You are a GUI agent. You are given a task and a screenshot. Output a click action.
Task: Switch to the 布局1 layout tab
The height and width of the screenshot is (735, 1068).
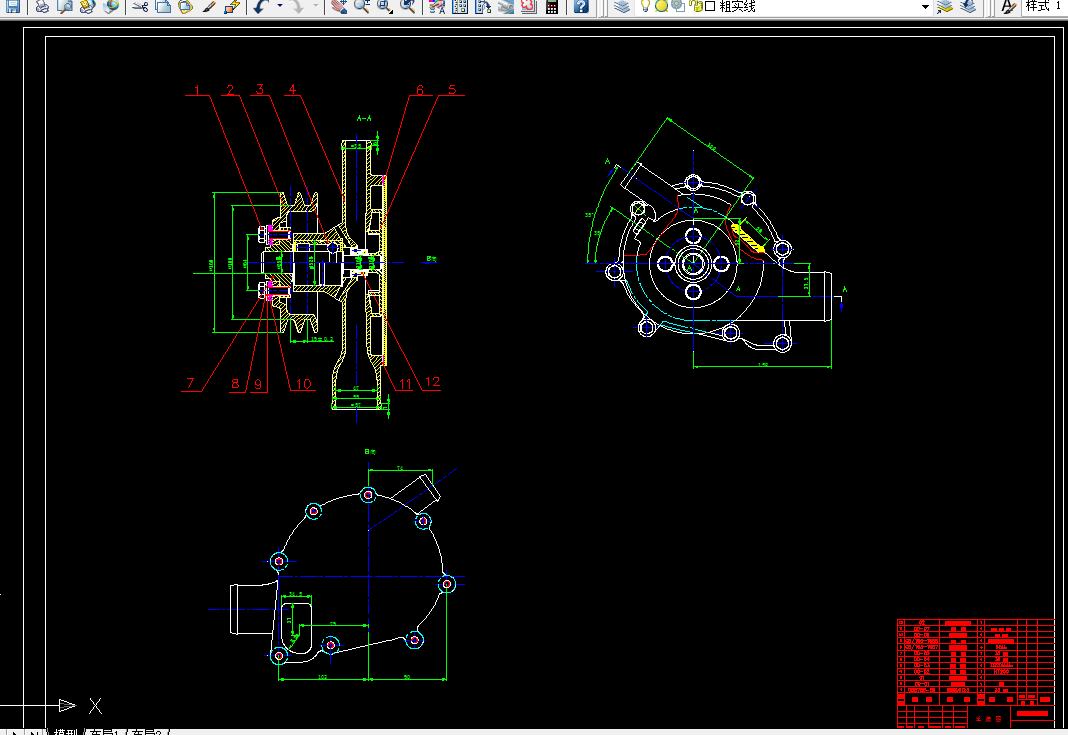pyautogui.click(x=104, y=731)
